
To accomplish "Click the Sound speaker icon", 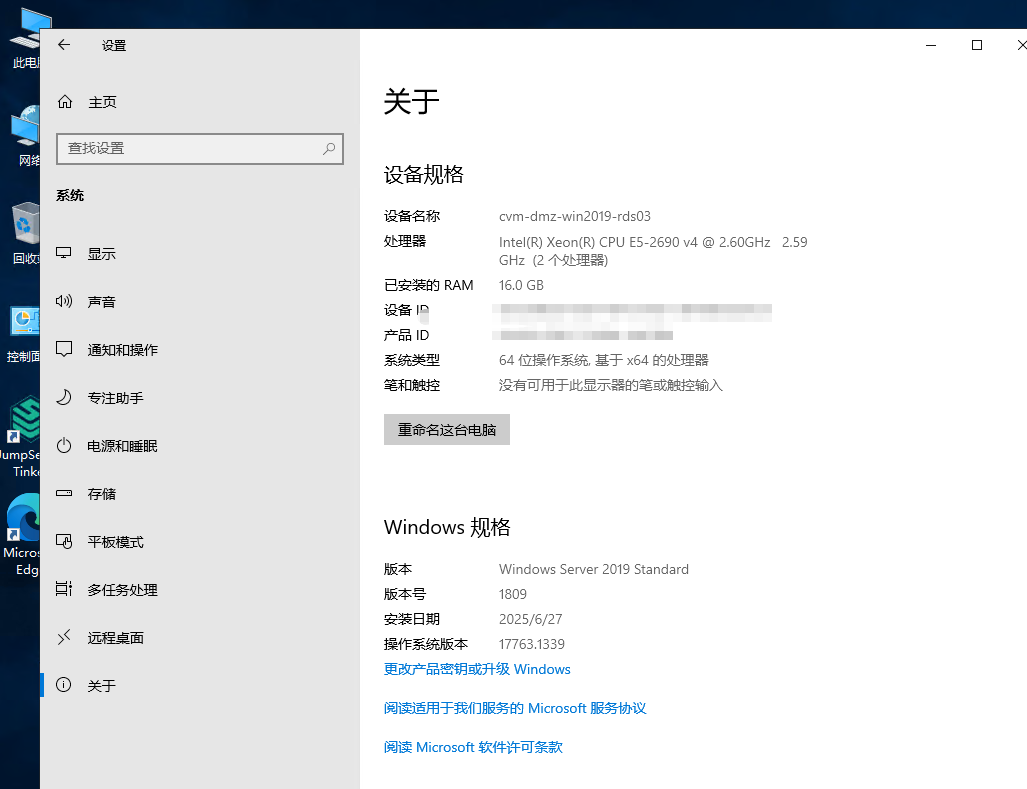I will pos(64,301).
